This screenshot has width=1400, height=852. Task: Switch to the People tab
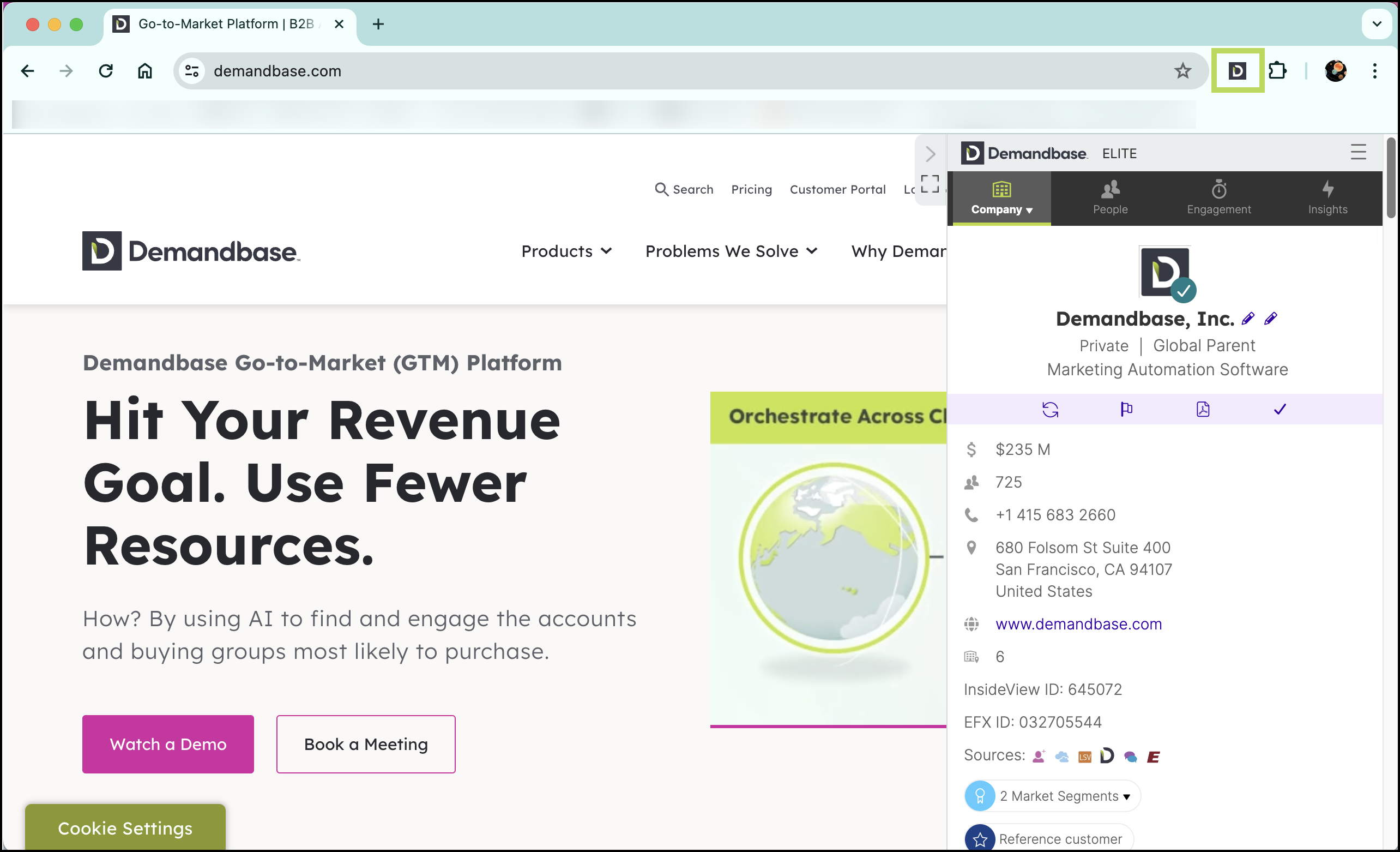tap(1109, 199)
